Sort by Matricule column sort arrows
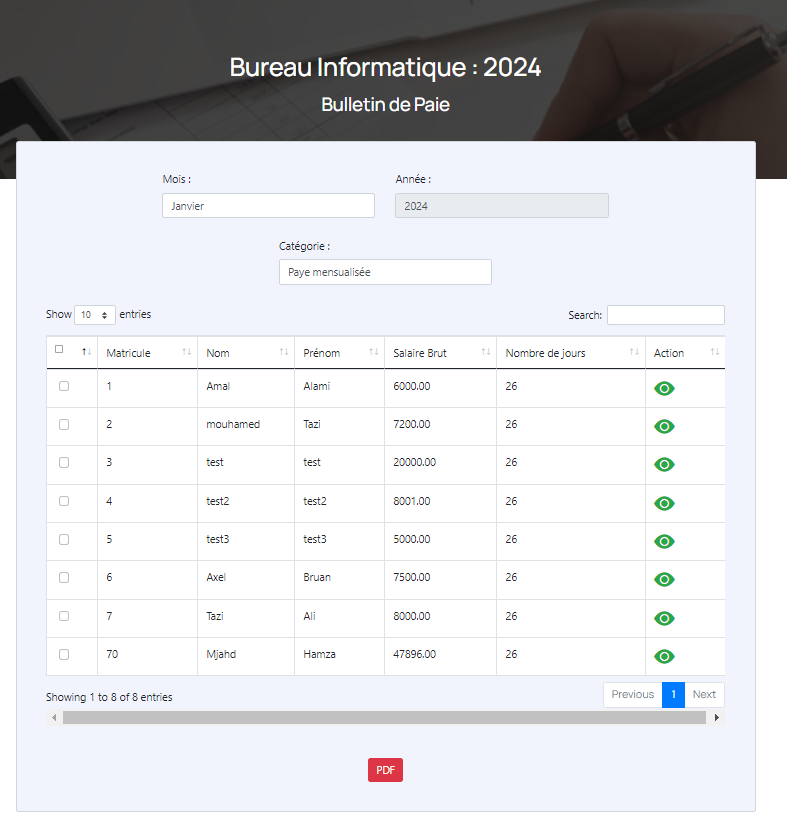Screen dimensions: 787x821 tap(187, 353)
